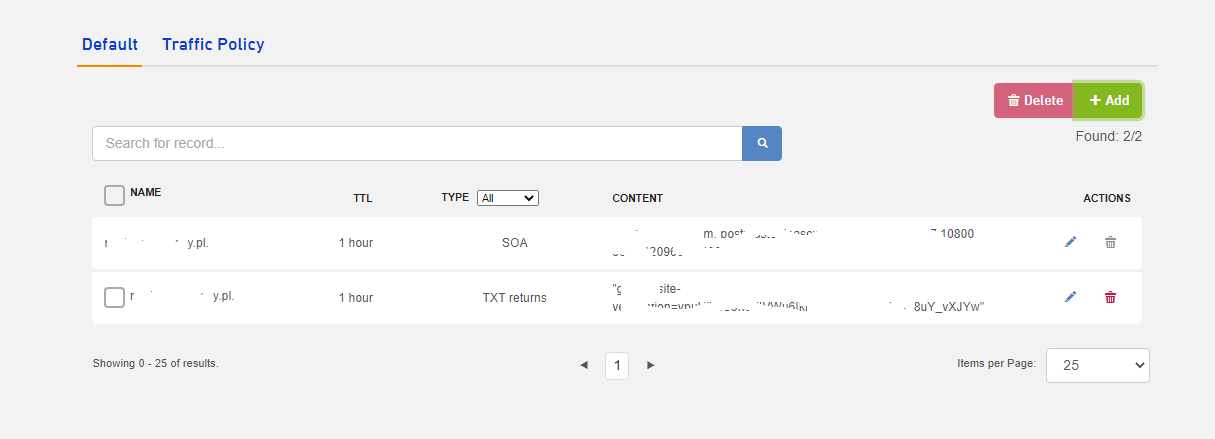Image resolution: width=1215 pixels, height=439 pixels.
Task: Click the greyed trash icon on SOA row
Action: [1110, 242]
